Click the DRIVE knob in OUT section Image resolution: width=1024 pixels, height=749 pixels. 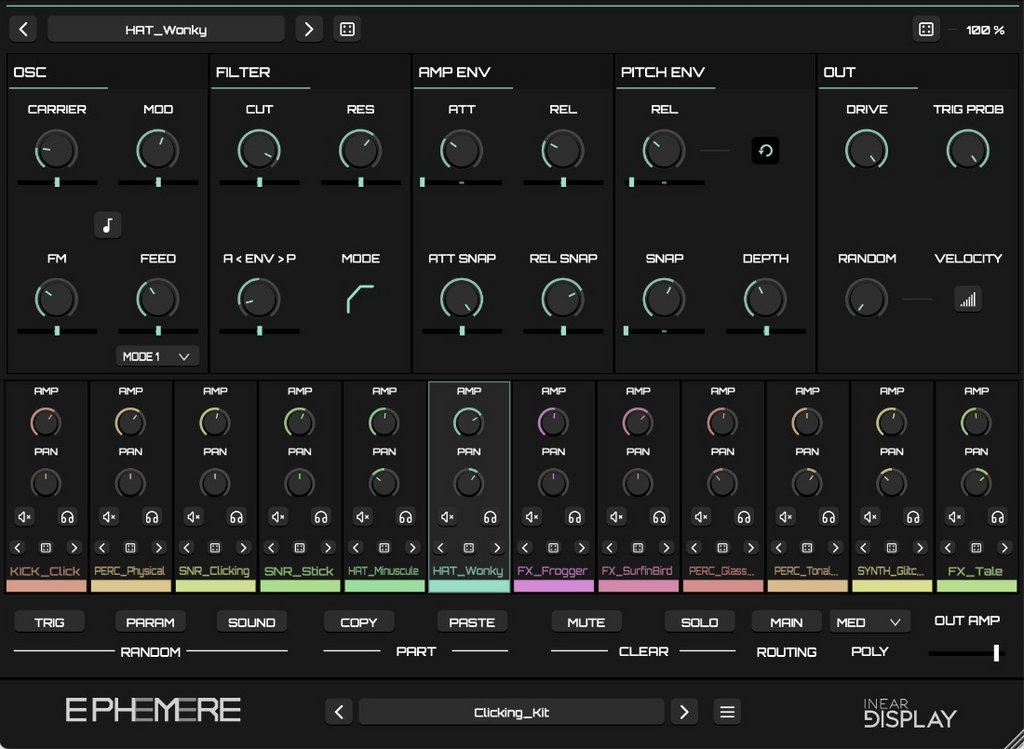(867, 150)
